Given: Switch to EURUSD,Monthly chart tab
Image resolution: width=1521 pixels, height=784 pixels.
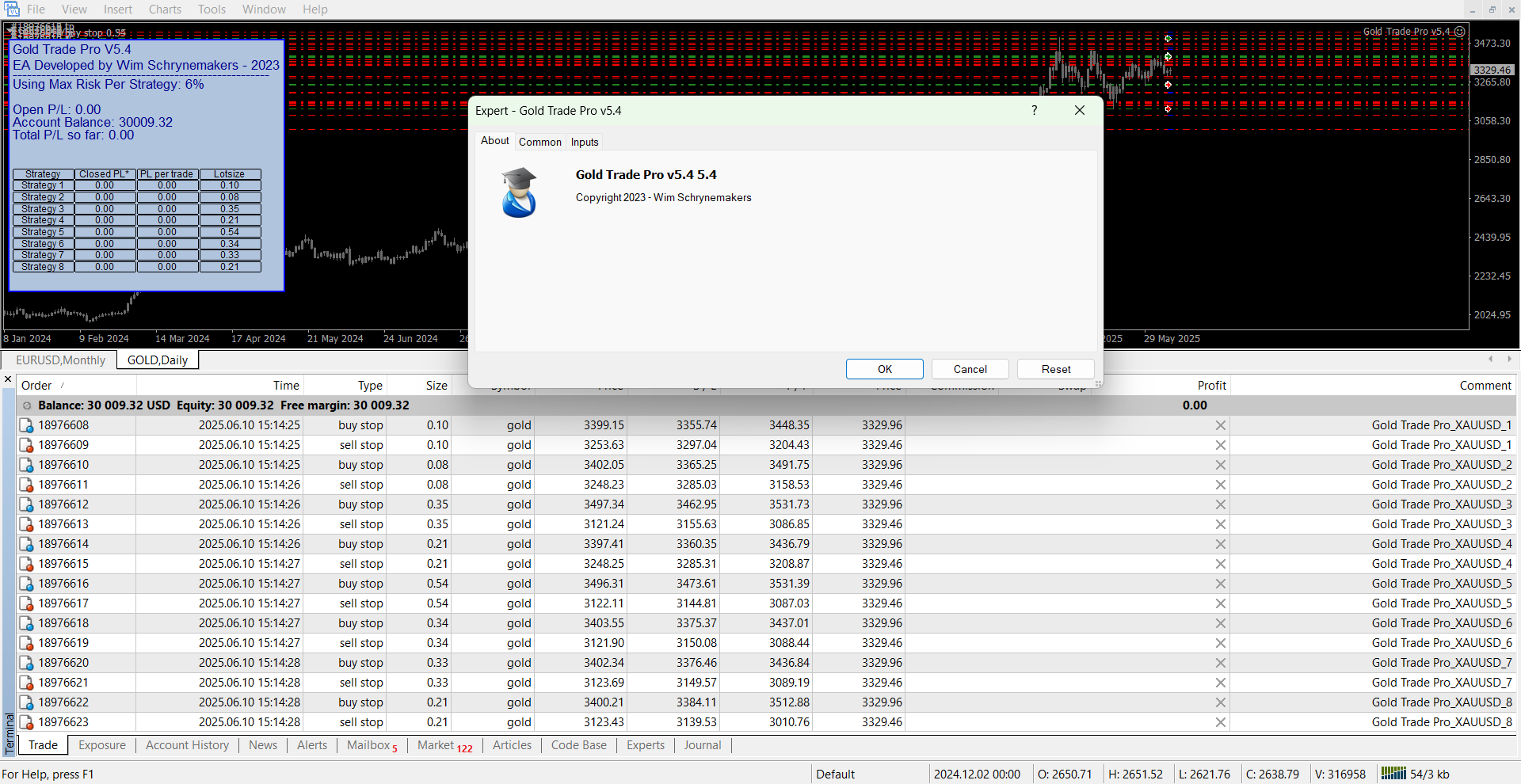Looking at the screenshot, I should click(60, 360).
